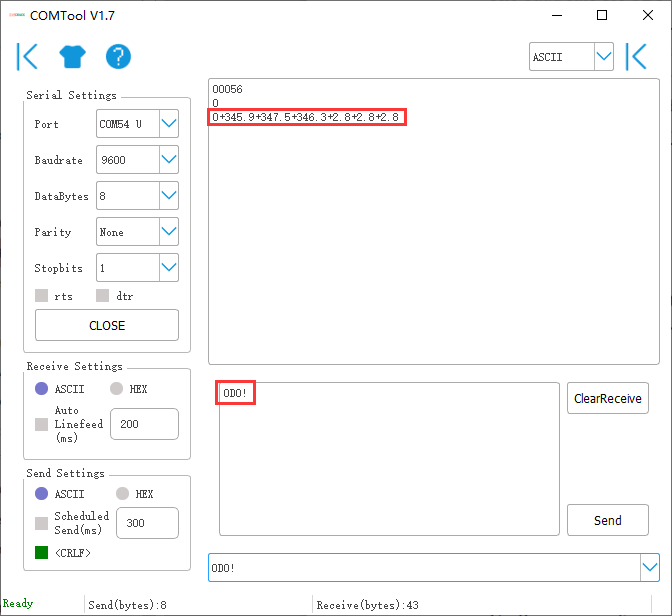Click the received line 00056
Screen dimensions: 672x616
(227, 89)
